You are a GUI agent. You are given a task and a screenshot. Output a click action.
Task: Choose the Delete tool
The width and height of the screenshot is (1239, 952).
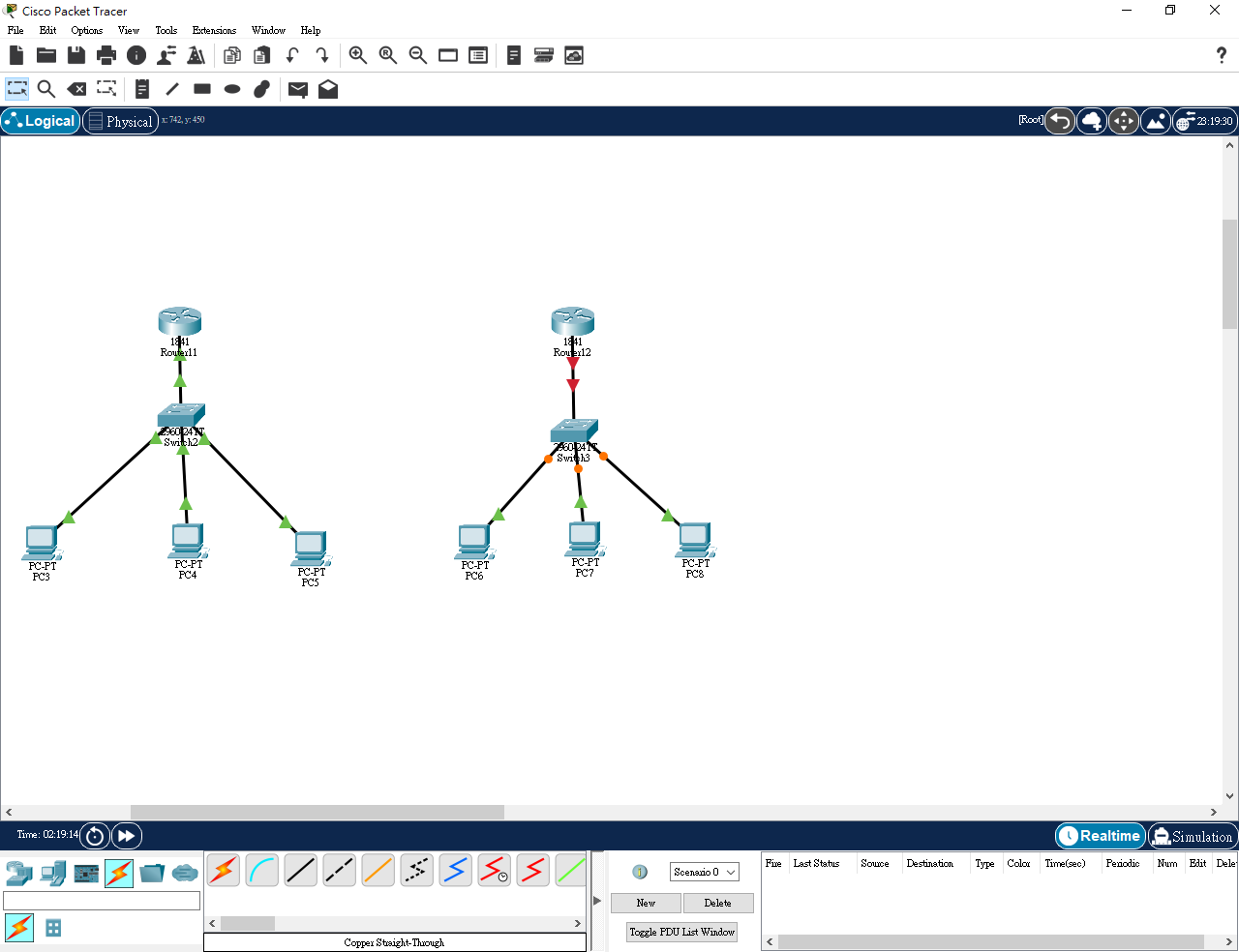(76, 89)
